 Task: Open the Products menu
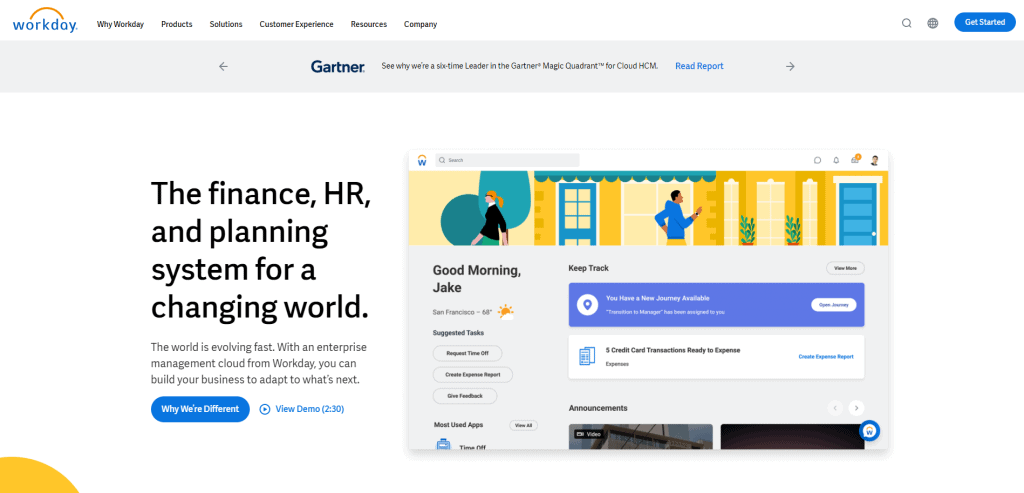[177, 24]
